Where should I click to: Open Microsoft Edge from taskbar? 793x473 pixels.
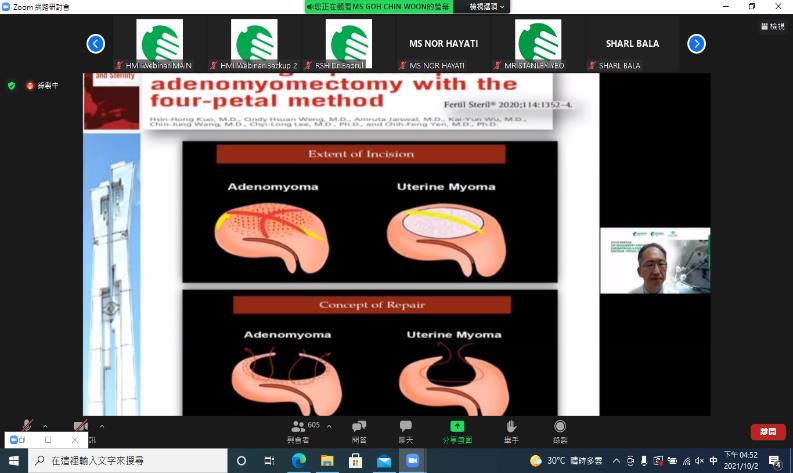click(x=298, y=461)
